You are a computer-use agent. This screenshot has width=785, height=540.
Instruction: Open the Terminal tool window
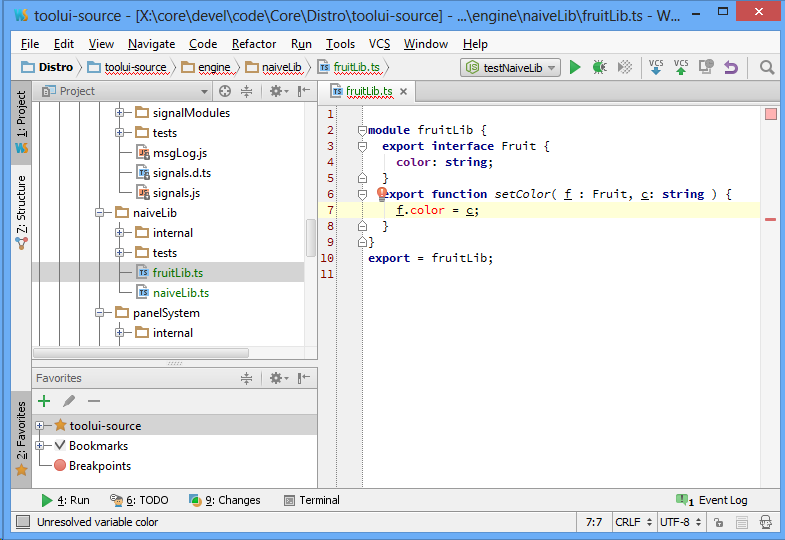[311, 500]
